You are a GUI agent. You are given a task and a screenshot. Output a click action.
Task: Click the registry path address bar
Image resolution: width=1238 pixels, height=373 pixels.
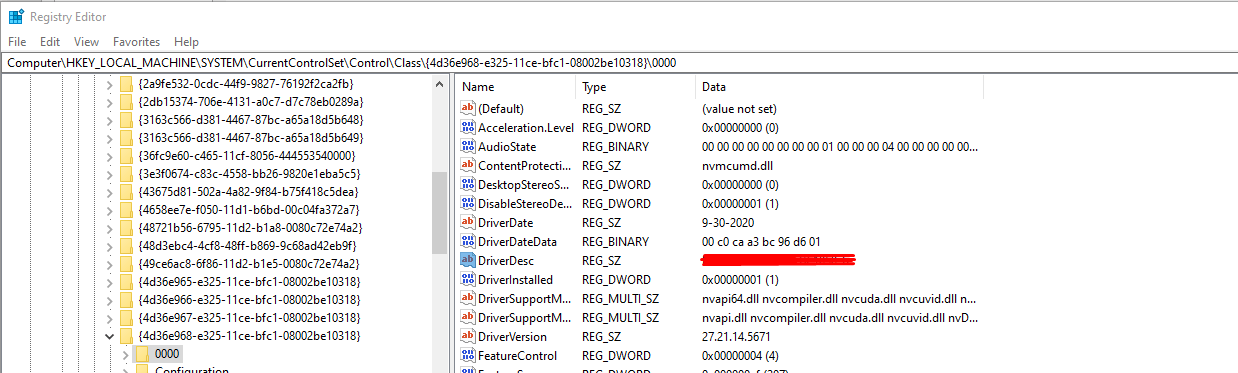coord(619,63)
